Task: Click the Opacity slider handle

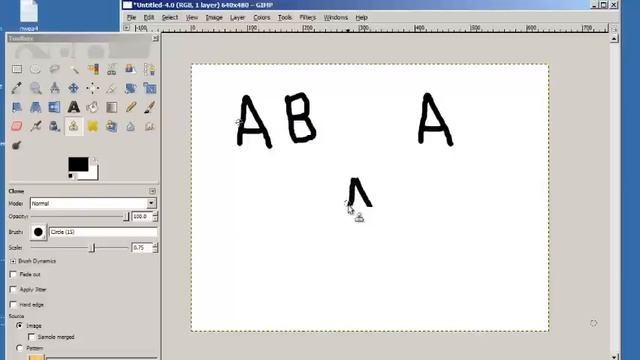Action: tap(127, 216)
